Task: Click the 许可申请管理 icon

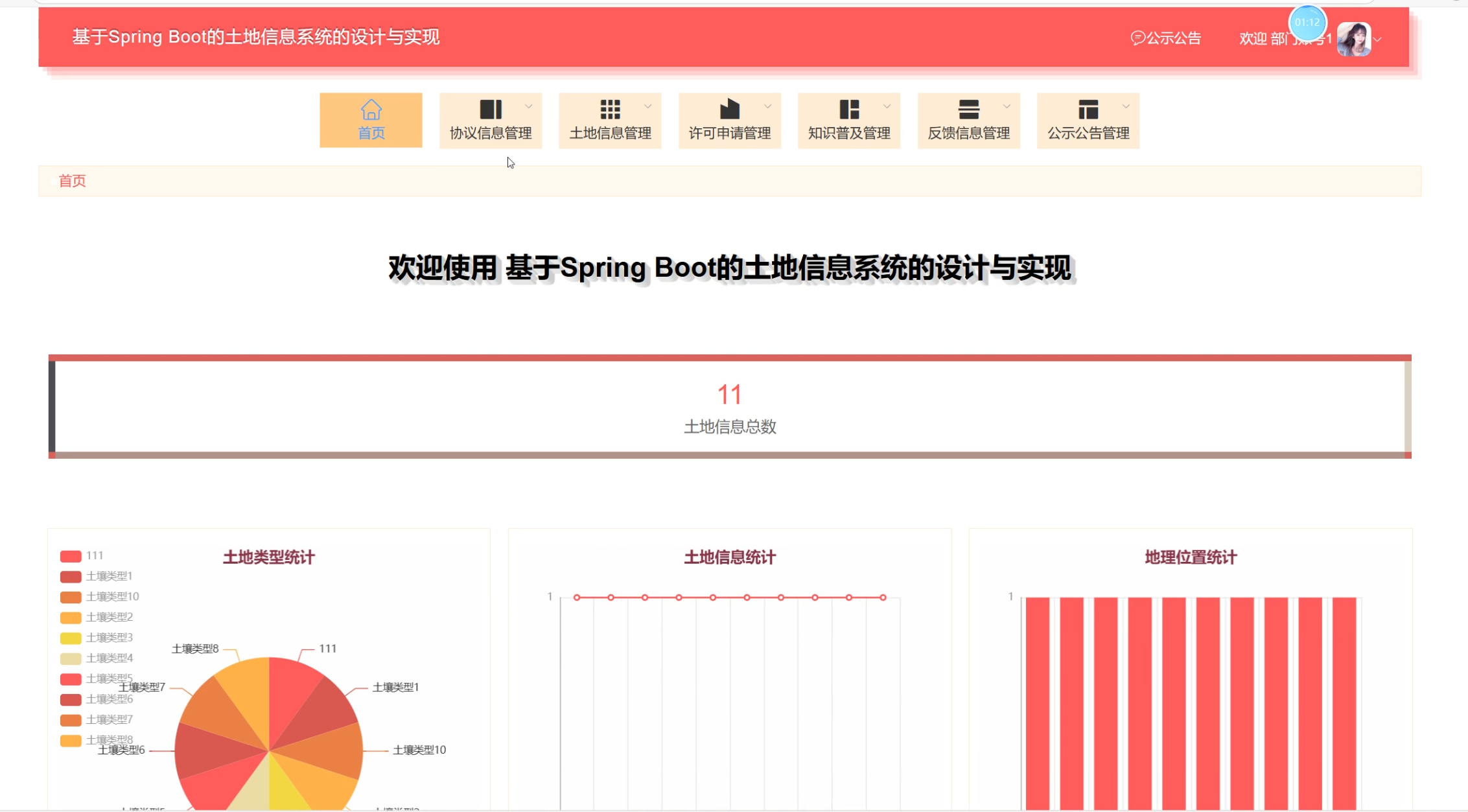Action: pyautogui.click(x=729, y=109)
